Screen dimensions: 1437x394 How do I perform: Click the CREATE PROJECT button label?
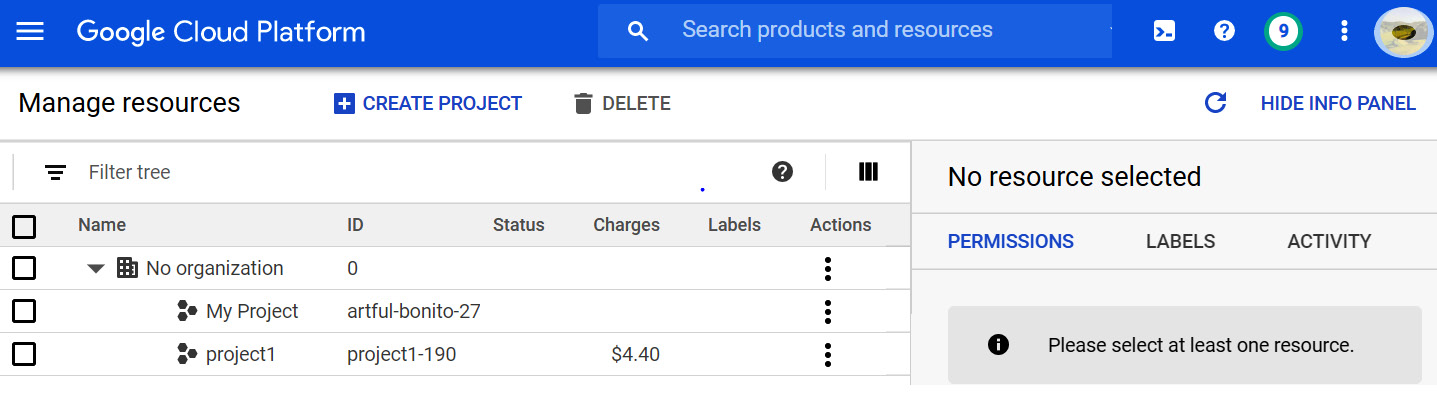442,104
